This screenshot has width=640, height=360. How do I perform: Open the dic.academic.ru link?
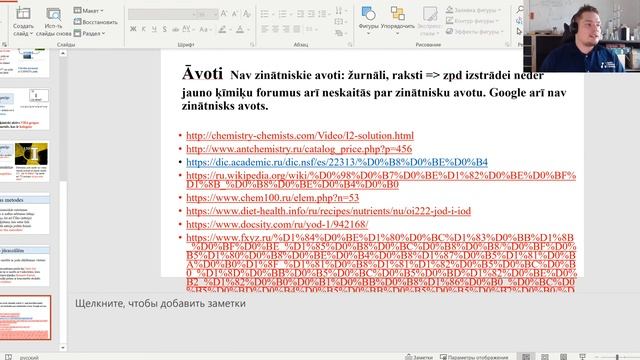[x=337, y=162]
